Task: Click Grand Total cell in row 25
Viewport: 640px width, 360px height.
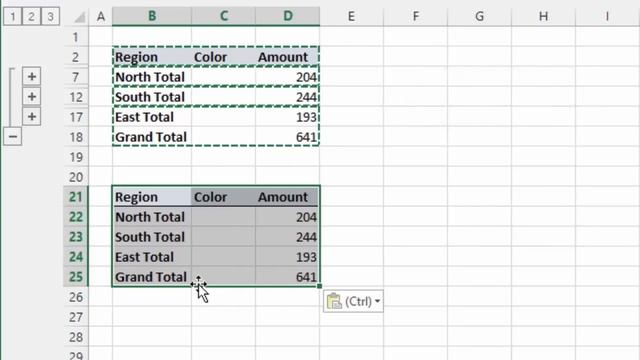Action: tap(152, 277)
